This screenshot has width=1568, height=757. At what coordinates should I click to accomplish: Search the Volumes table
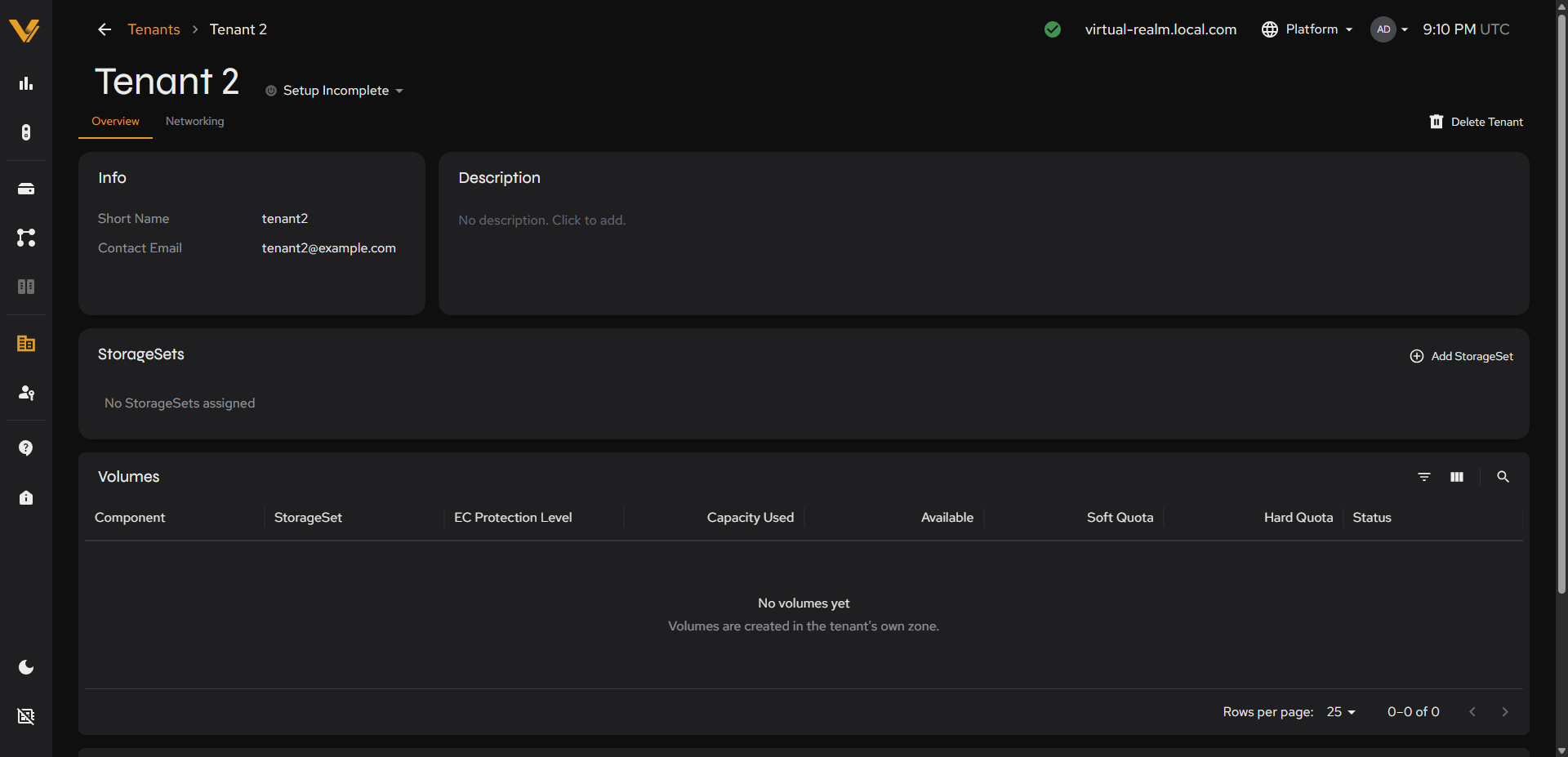pyautogui.click(x=1503, y=477)
